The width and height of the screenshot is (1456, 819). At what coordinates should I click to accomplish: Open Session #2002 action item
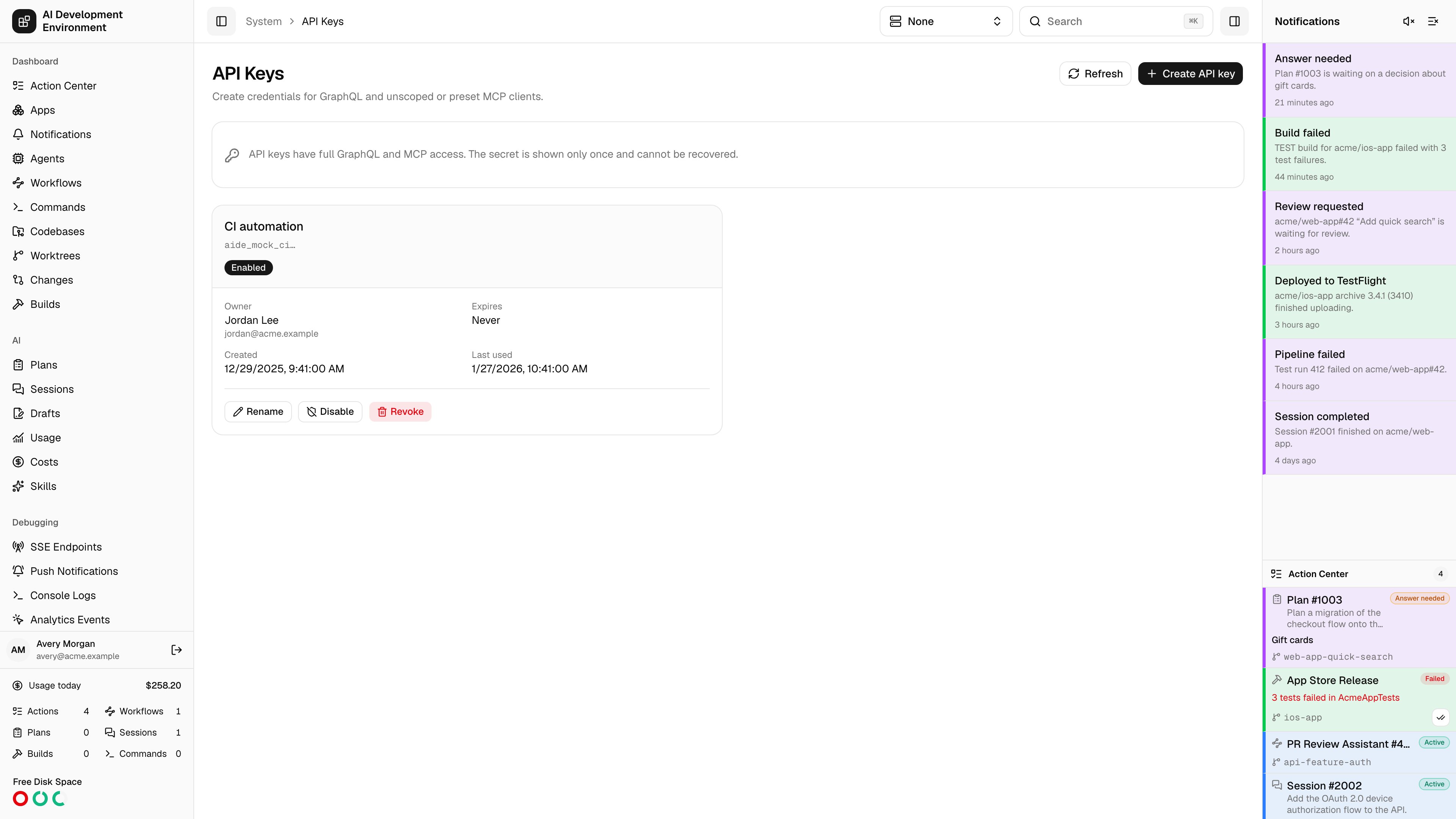tap(1359, 796)
